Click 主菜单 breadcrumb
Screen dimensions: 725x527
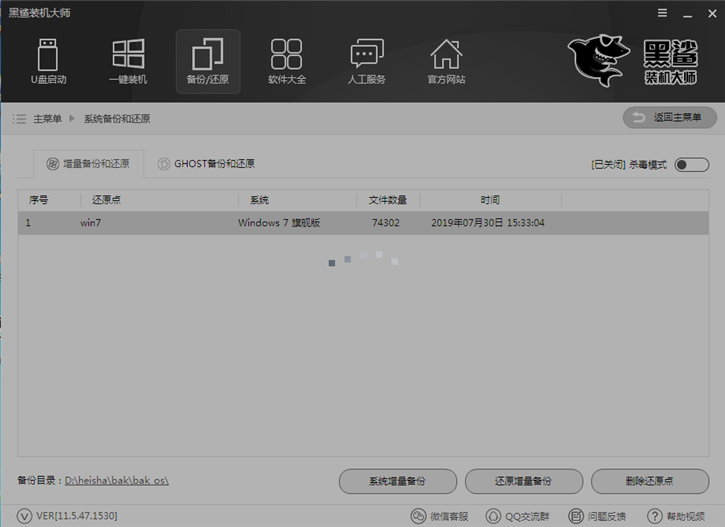(47, 119)
